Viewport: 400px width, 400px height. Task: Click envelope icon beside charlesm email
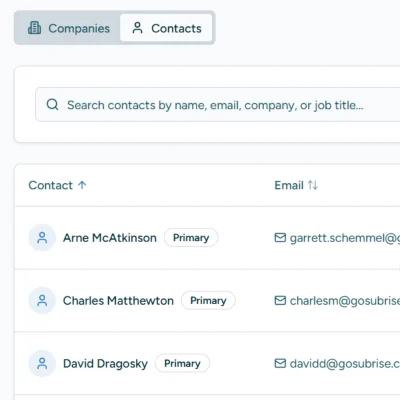pyautogui.click(x=280, y=300)
